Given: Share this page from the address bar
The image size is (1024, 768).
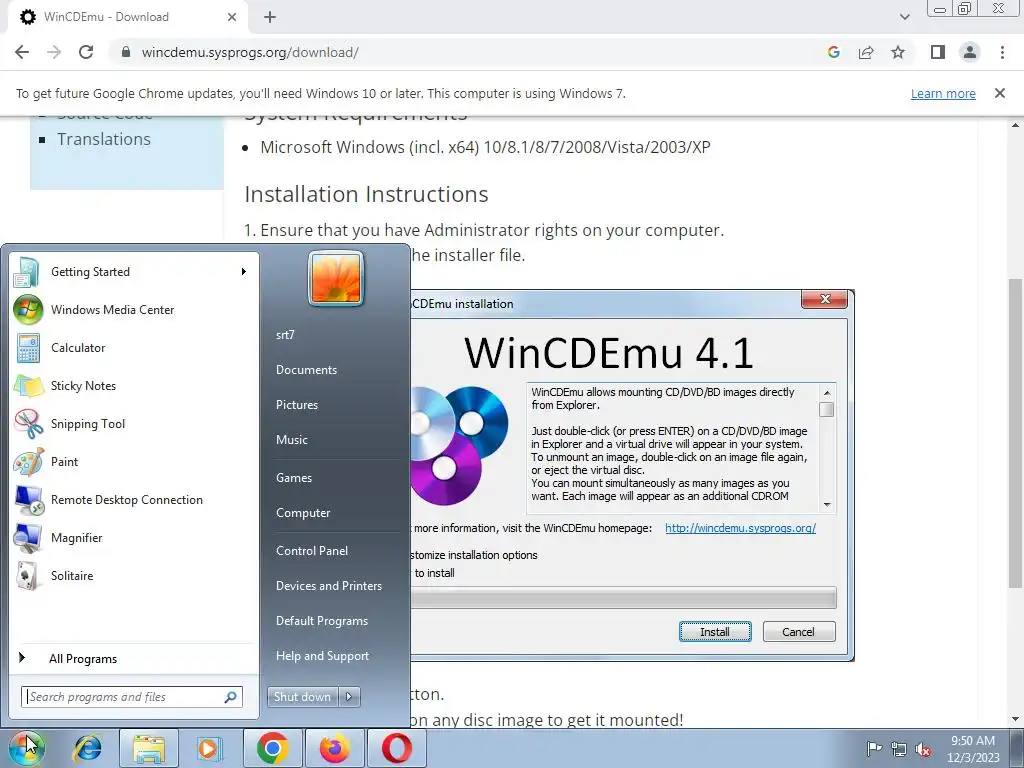Looking at the screenshot, I should [866, 52].
